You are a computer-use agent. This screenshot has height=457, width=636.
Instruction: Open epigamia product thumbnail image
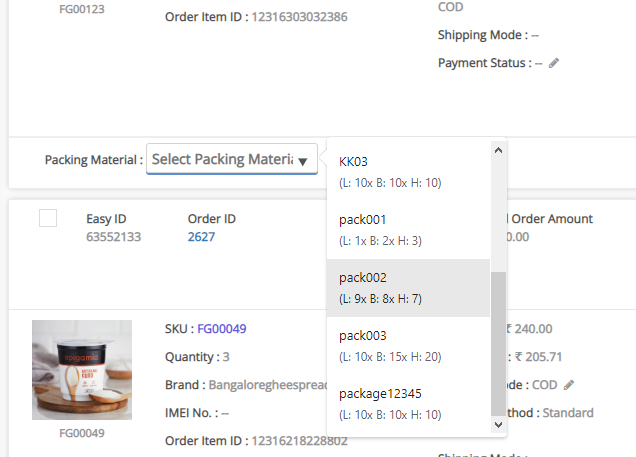(x=82, y=370)
